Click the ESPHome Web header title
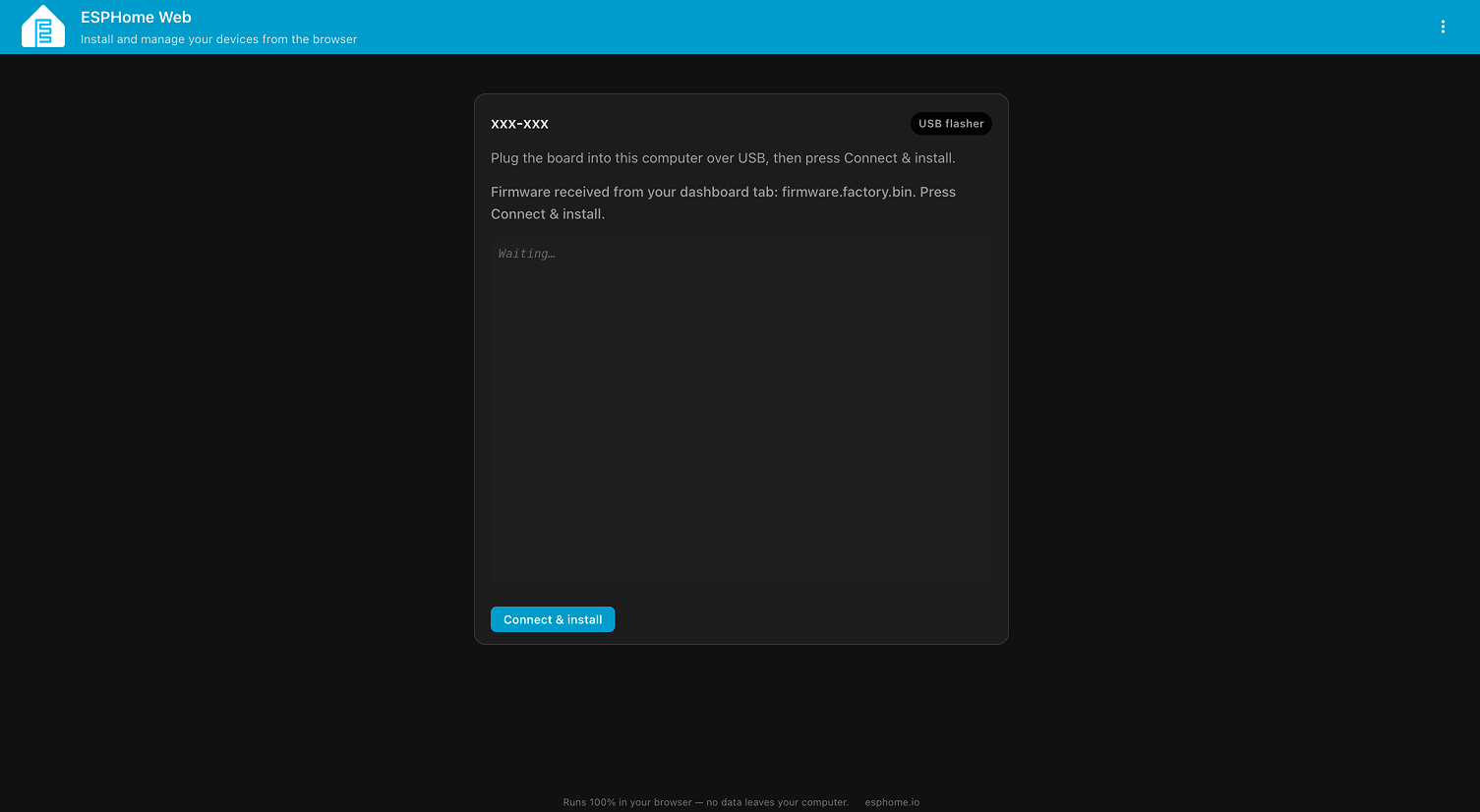 [136, 17]
